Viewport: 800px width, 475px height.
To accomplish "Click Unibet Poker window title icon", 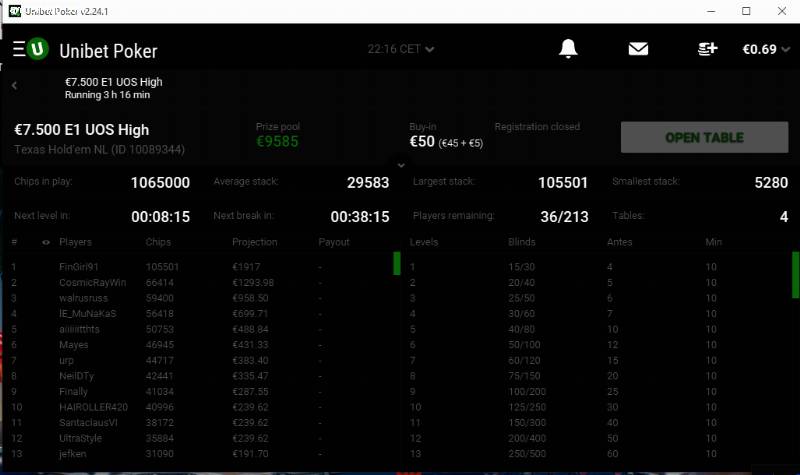I will click(x=15, y=11).
